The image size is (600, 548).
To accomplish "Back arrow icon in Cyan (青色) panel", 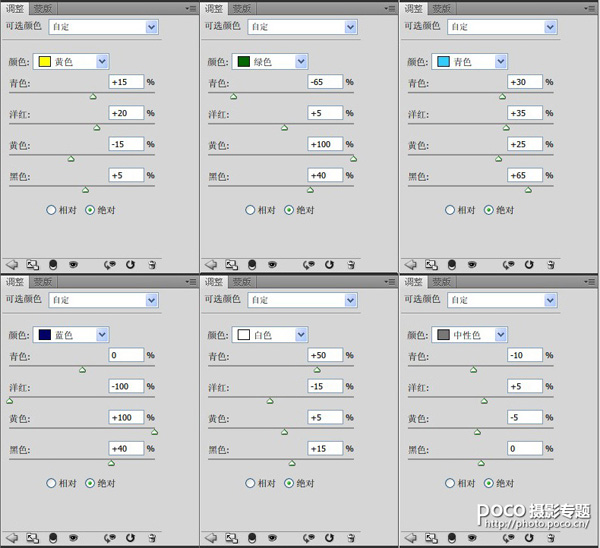I will [411, 264].
